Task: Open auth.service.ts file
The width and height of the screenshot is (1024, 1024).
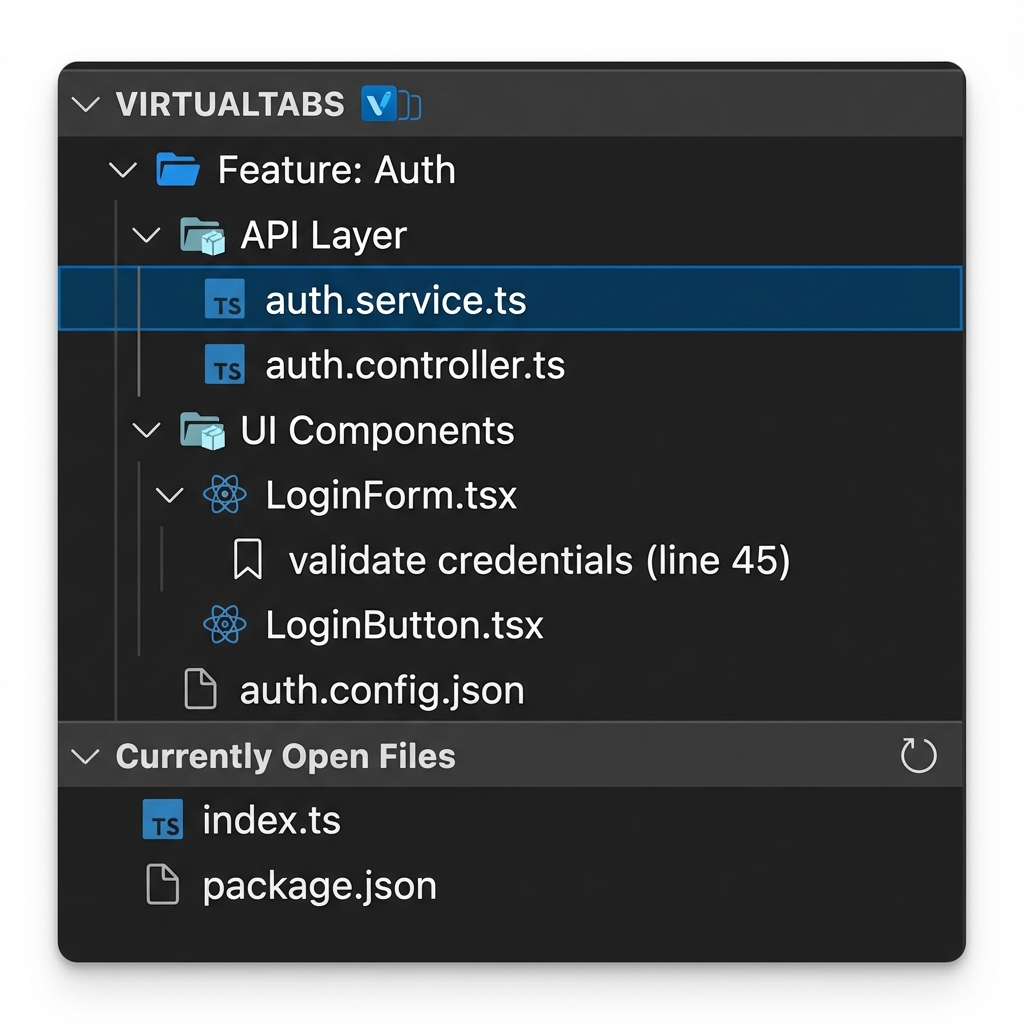Action: point(395,300)
